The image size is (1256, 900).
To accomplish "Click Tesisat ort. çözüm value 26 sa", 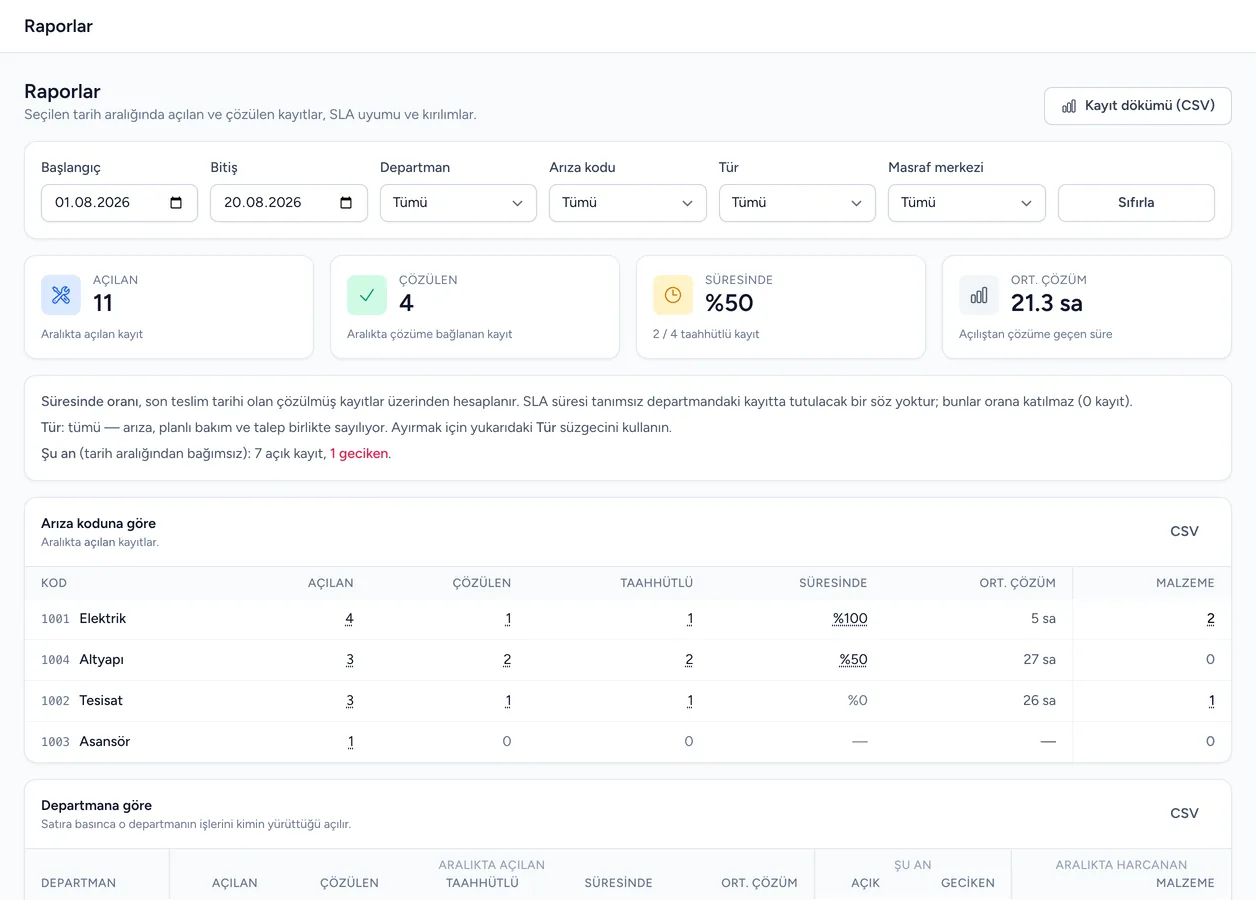I will [x=1039, y=701].
